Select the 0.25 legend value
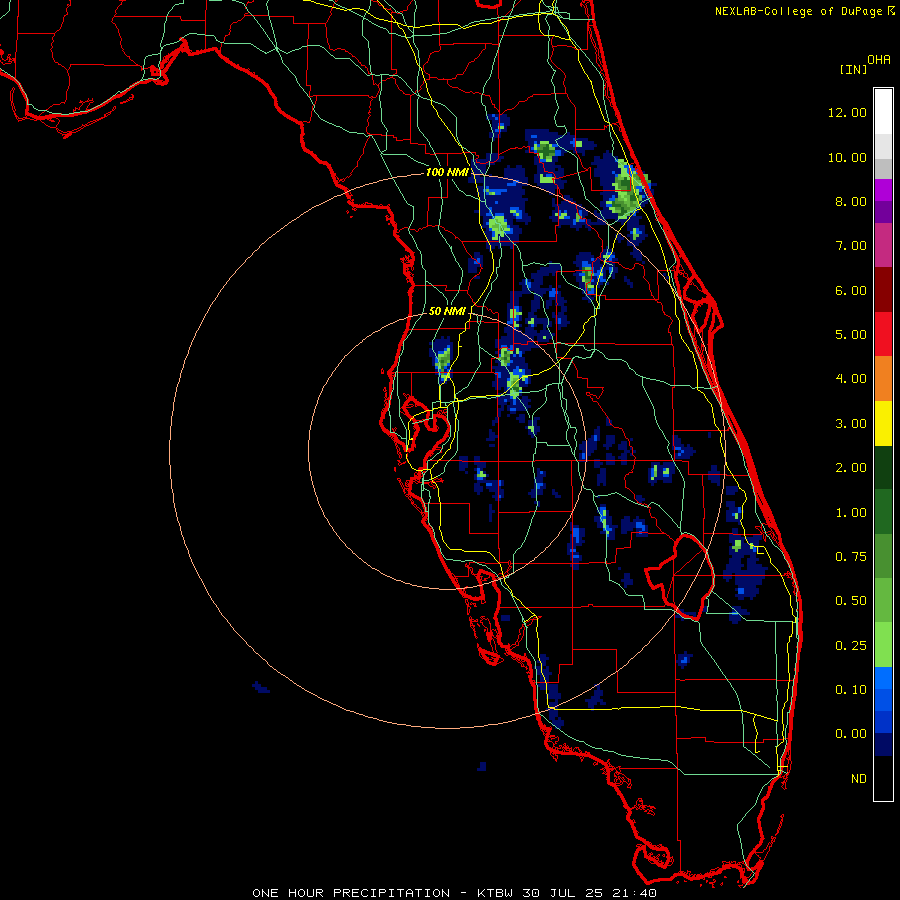The width and height of the screenshot is (900, 900). tap(851, 646)
